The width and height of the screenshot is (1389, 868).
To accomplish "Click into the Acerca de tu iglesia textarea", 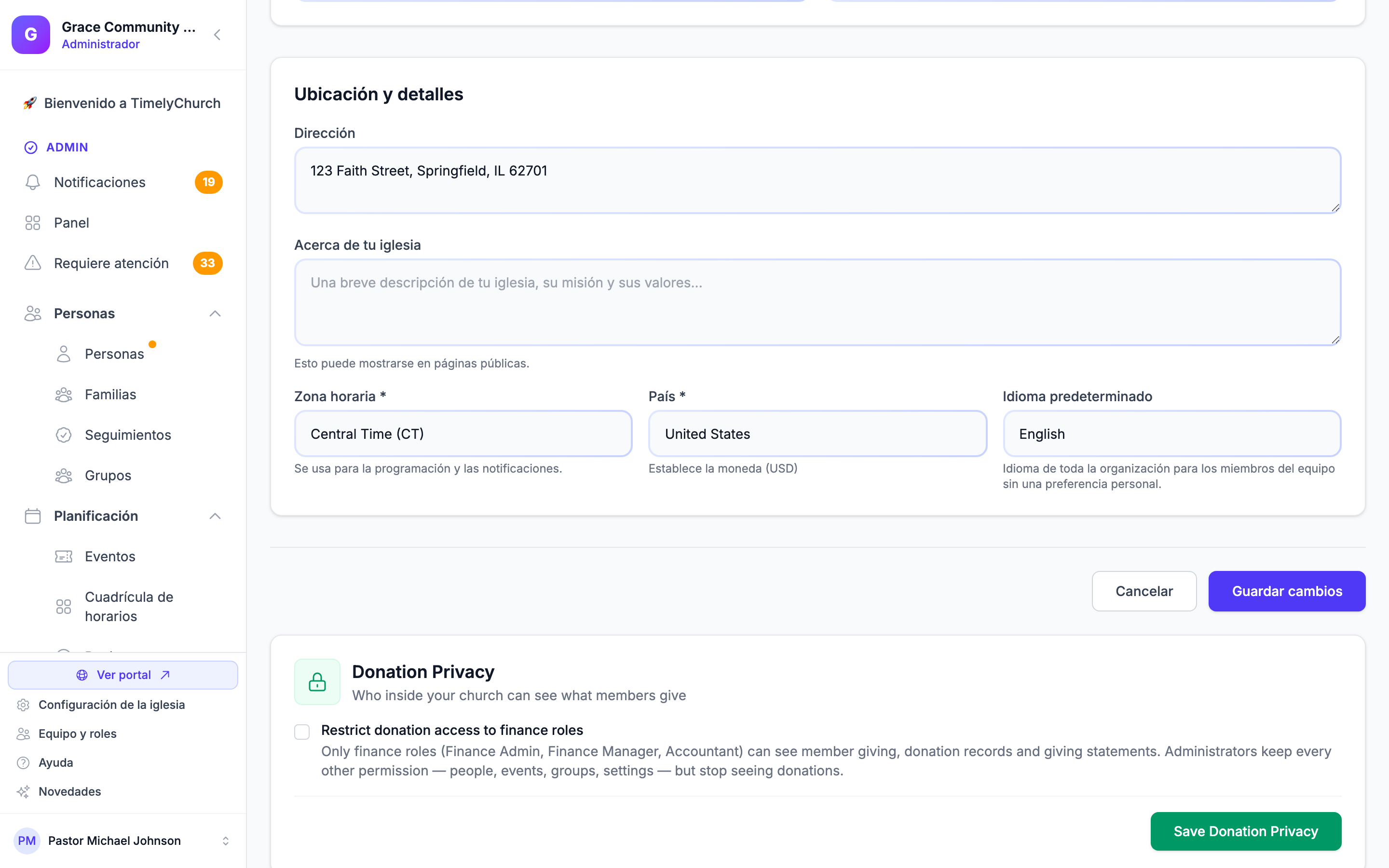I will pos(817,302).
